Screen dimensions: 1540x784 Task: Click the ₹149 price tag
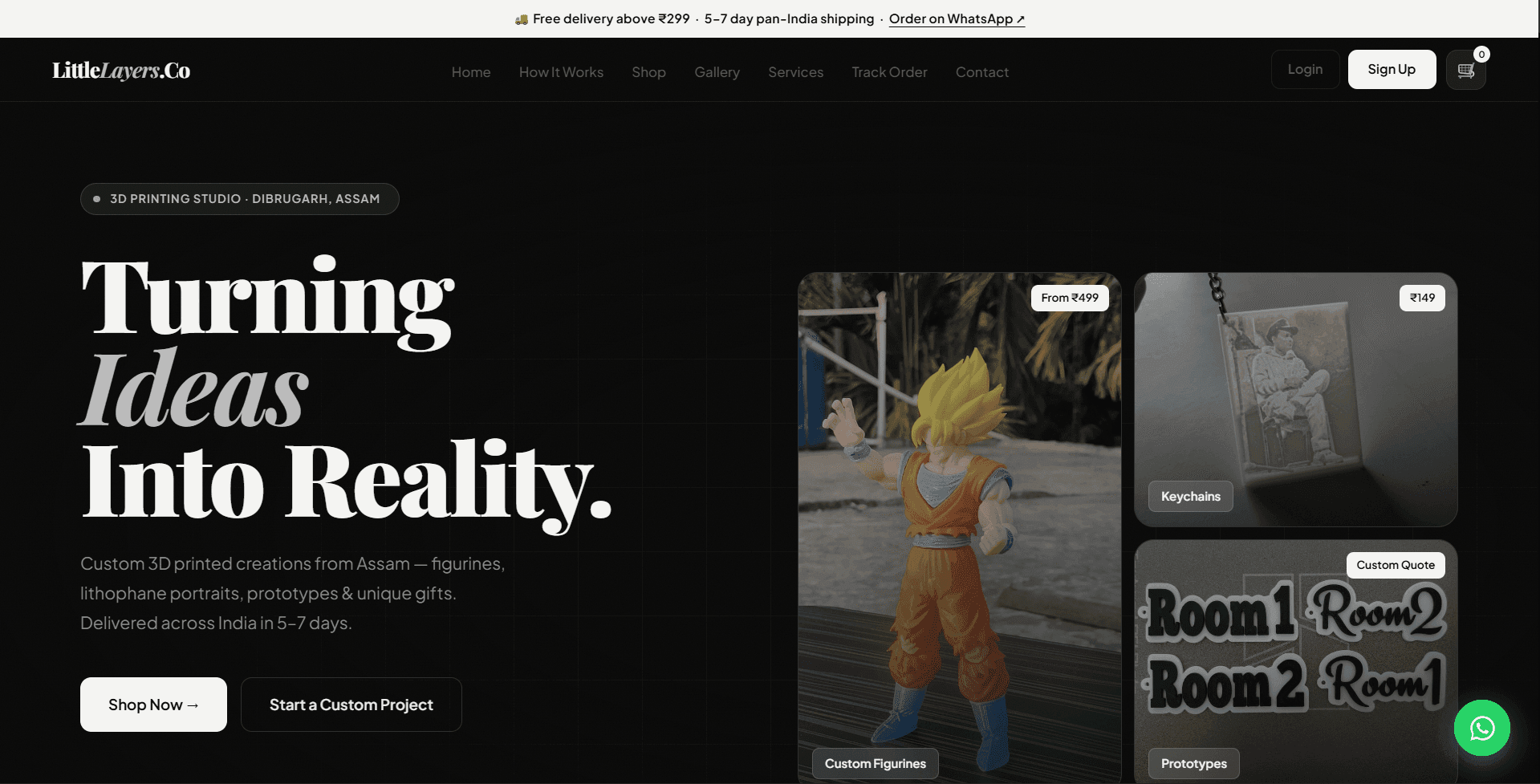pyautogui.click(x=1422, y=298)
